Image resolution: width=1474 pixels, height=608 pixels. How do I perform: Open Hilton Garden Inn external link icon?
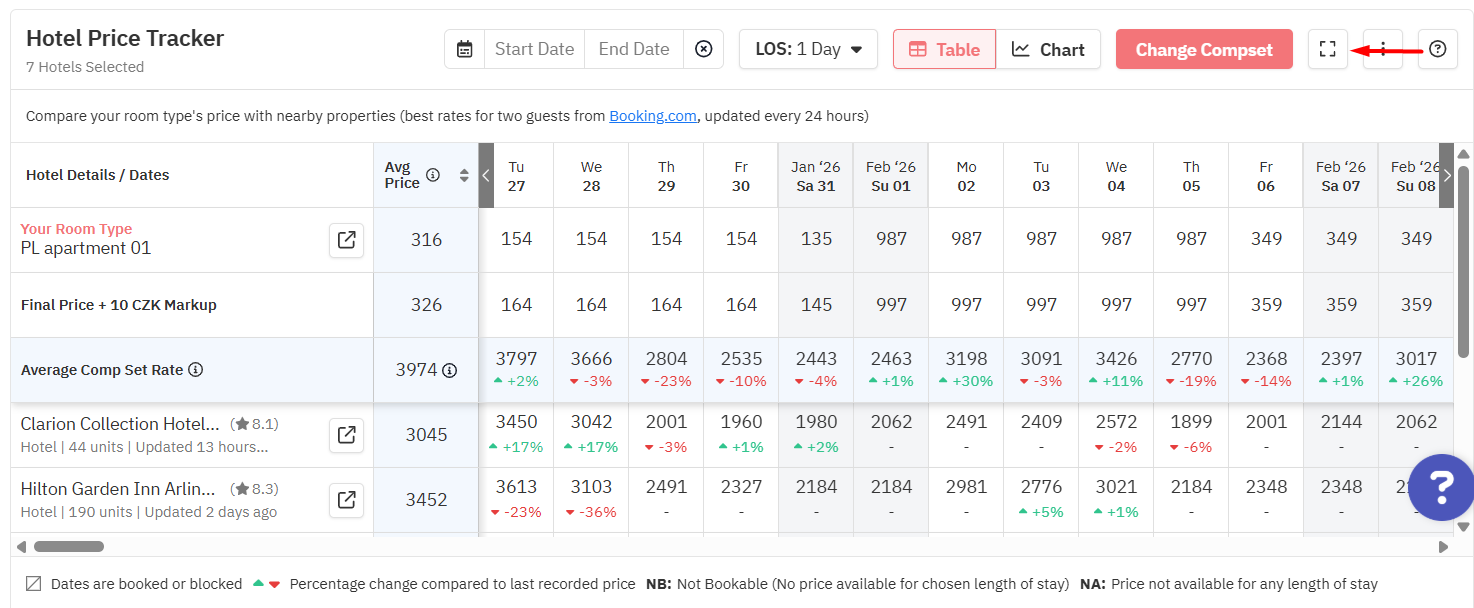[346, 500]
